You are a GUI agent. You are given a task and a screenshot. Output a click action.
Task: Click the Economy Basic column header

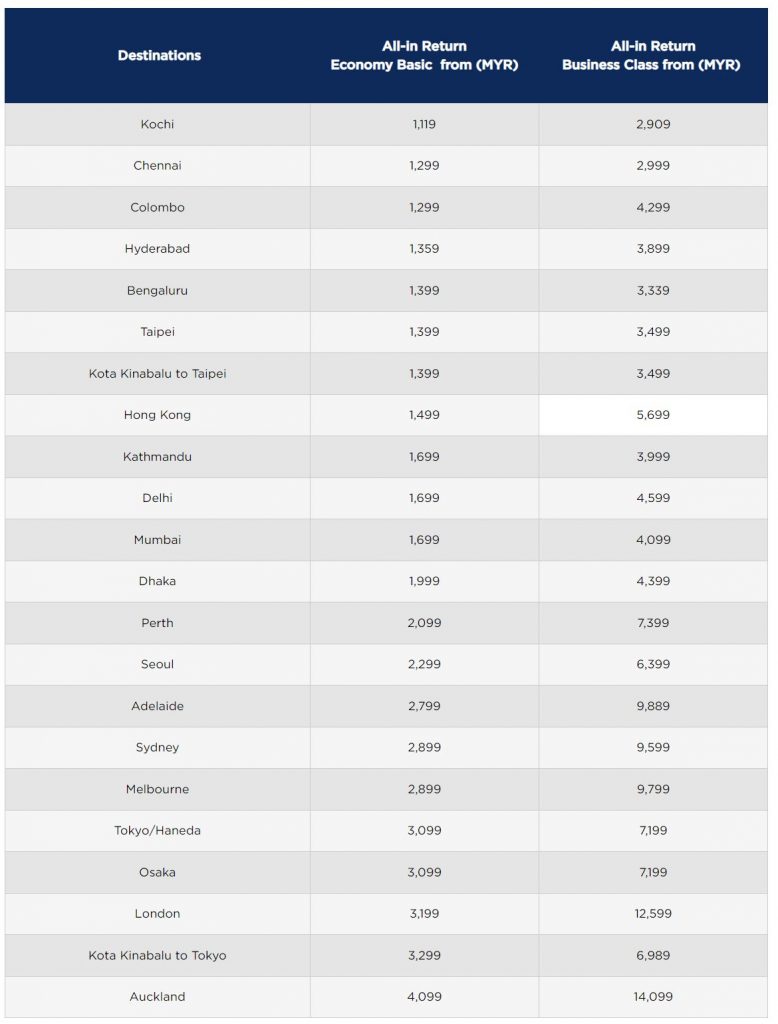[424, 56]
